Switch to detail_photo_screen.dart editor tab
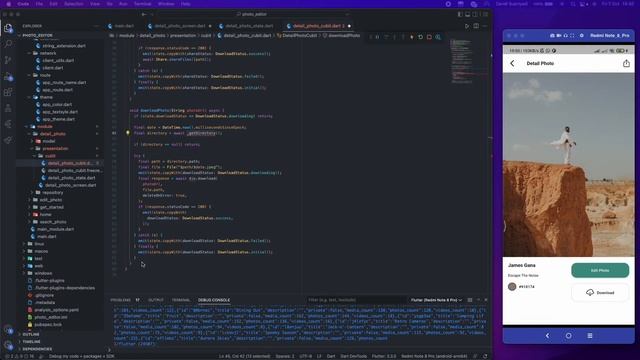Screen dimensions: 640x360 180,26
